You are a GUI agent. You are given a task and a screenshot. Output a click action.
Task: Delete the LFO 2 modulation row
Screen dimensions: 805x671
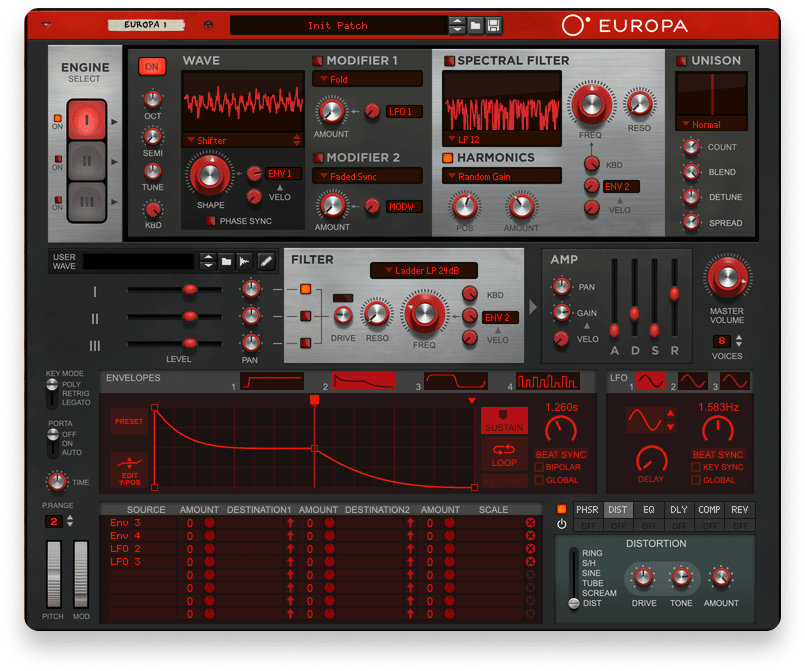[530, 549]
